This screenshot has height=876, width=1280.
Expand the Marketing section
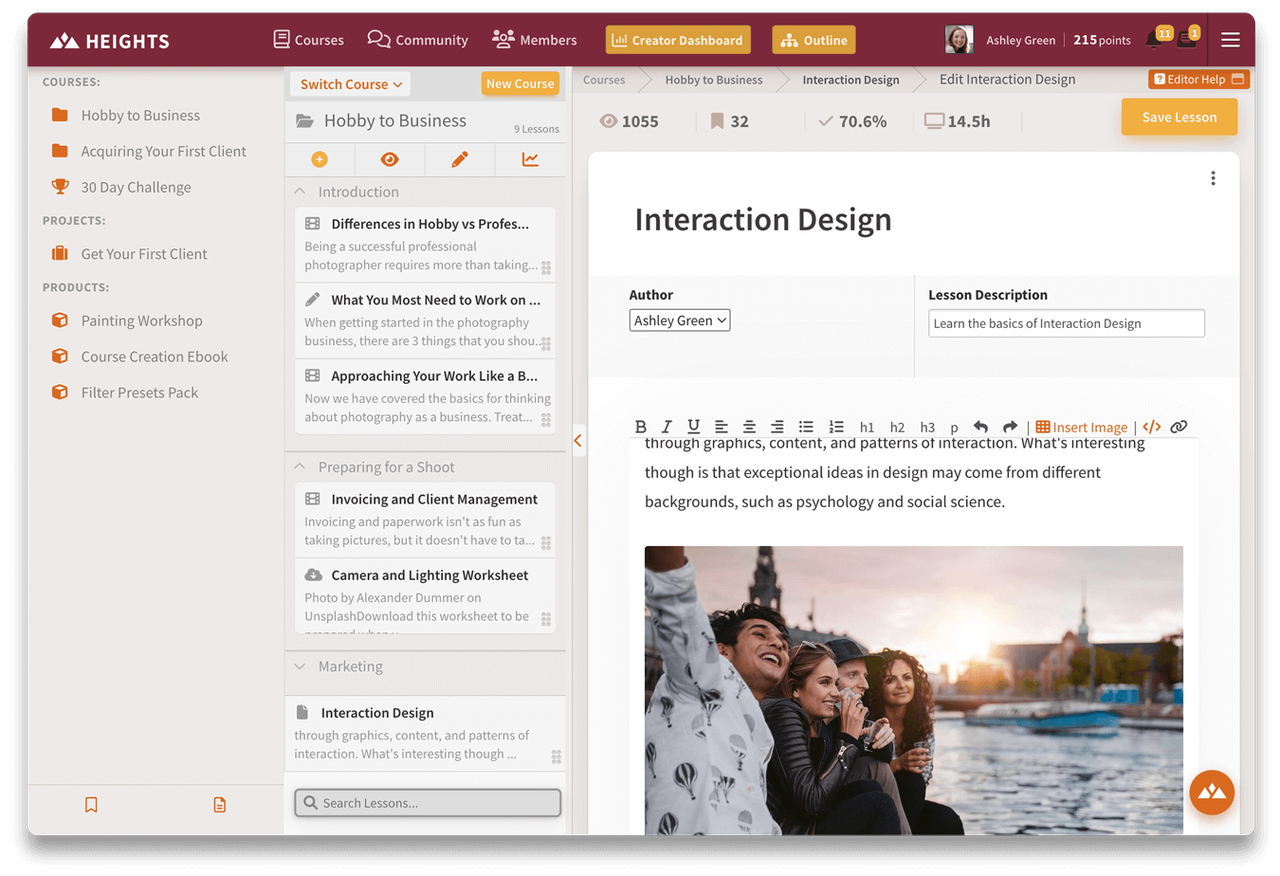pos(300,666)
